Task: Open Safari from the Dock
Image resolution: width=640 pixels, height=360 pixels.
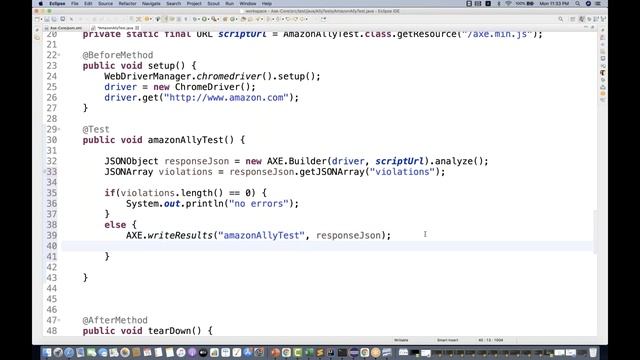Action: pos(69,352)
